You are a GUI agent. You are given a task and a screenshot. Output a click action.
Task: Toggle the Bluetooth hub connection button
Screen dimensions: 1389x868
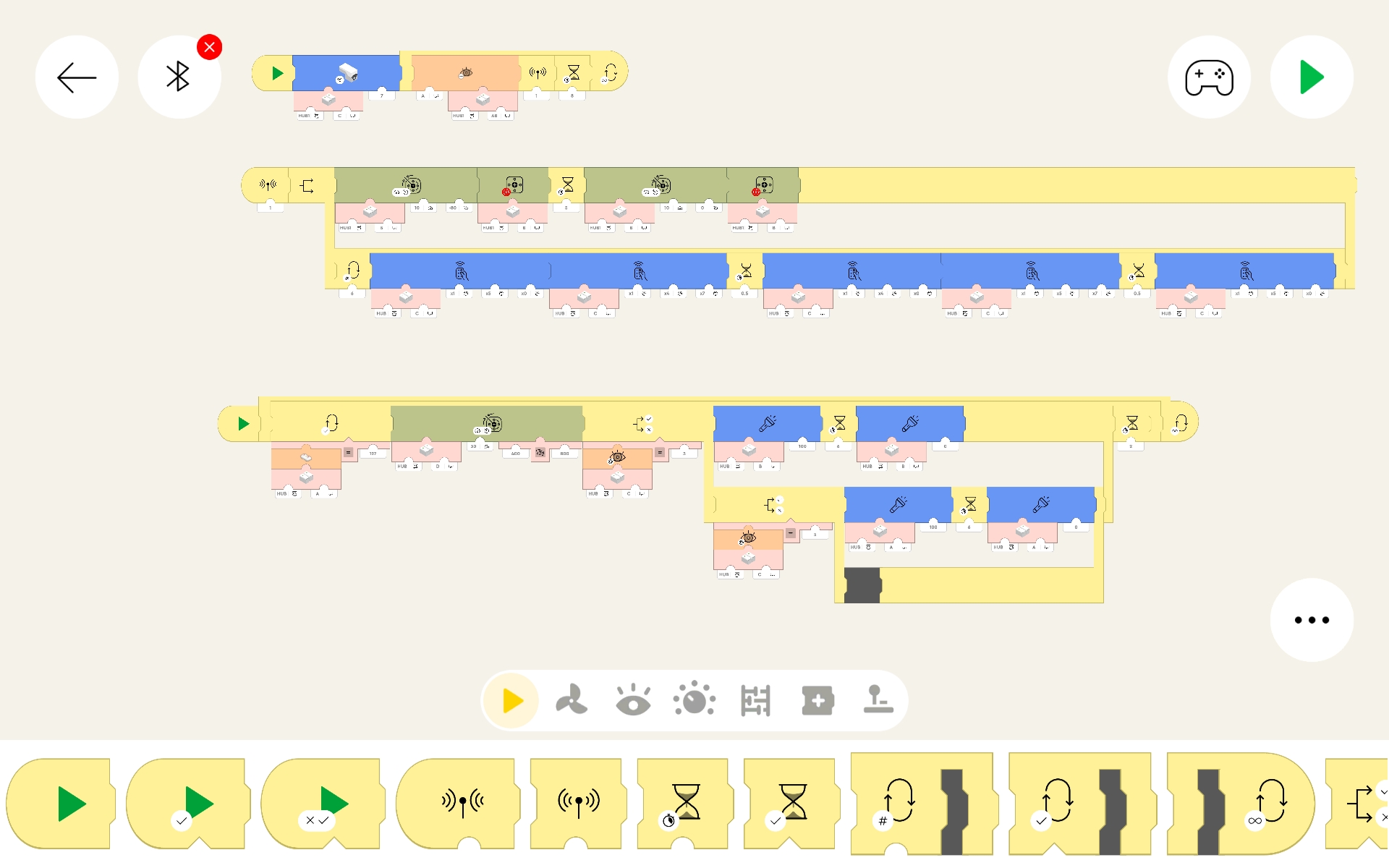179,77
